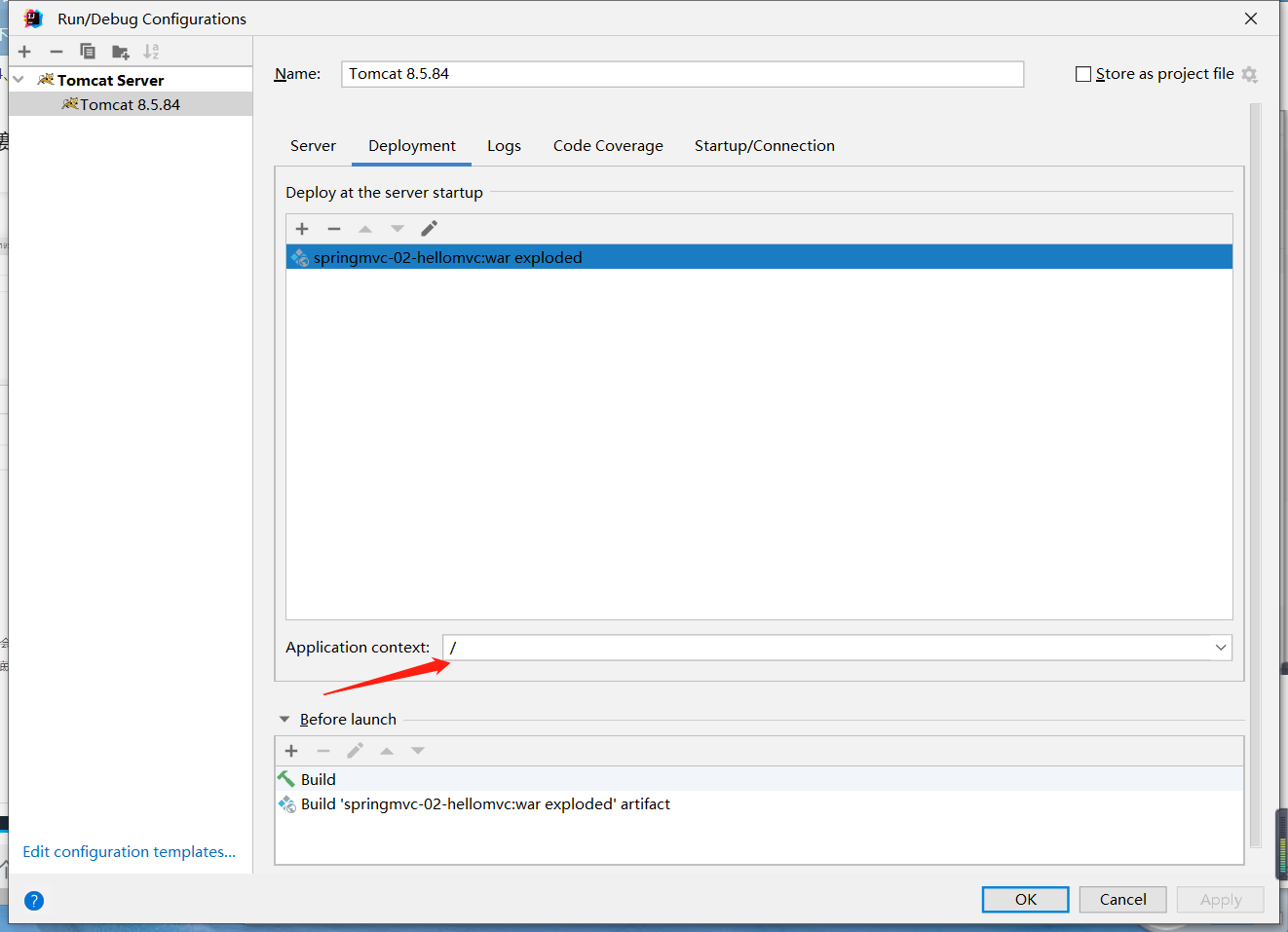This screenshot has width=1288, height=932.
Task: Move configuration into new folder
Action: coord(120,52)
